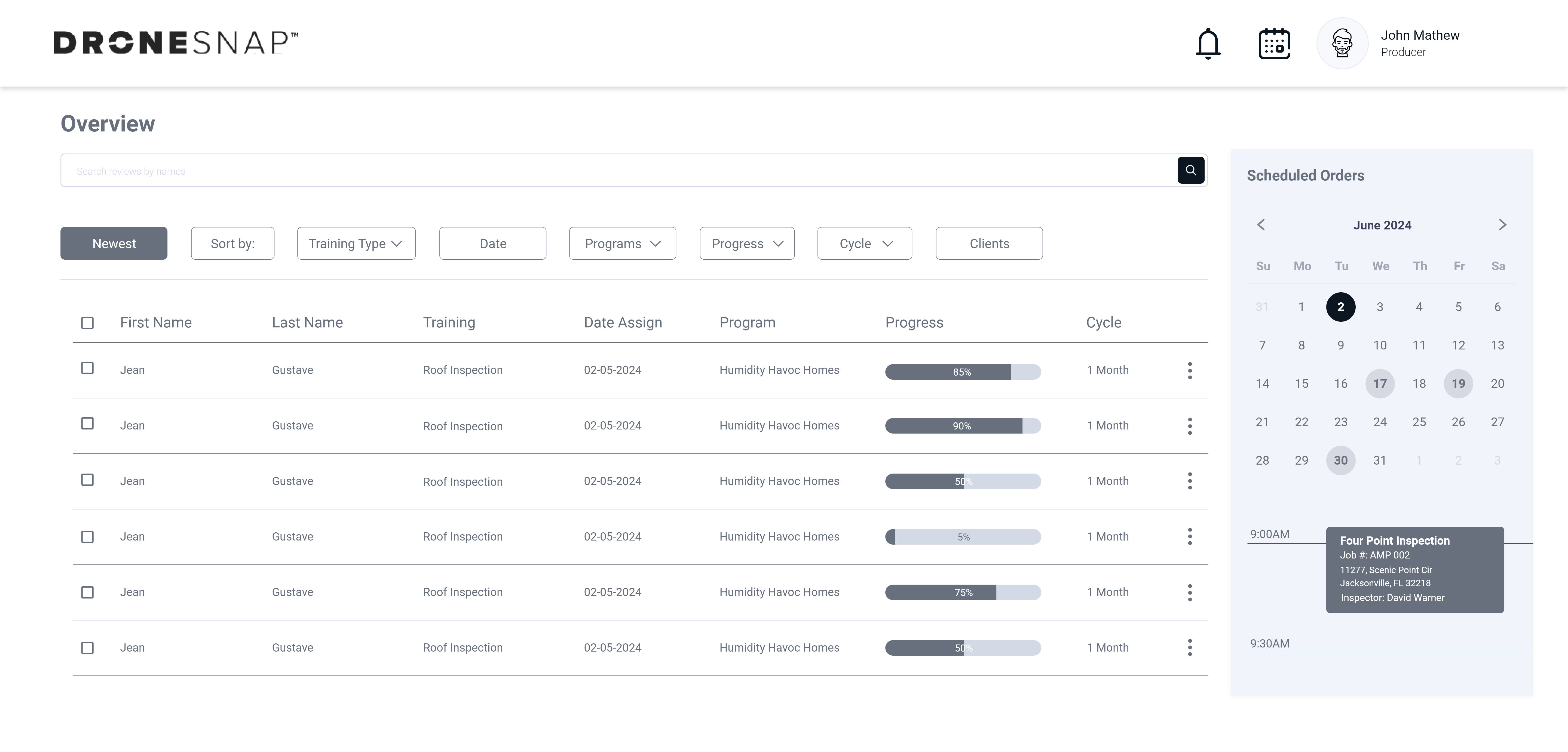
Task: Click the search magnifier button
Action: coord(1191,170)
